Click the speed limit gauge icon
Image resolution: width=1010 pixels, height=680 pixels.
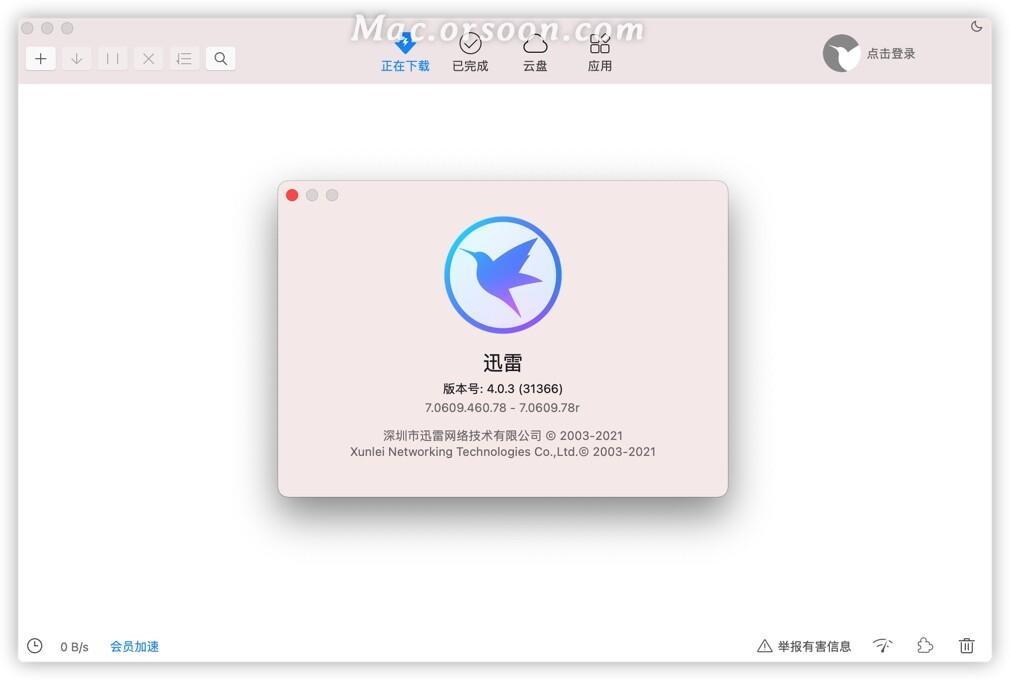pos(882,645)
